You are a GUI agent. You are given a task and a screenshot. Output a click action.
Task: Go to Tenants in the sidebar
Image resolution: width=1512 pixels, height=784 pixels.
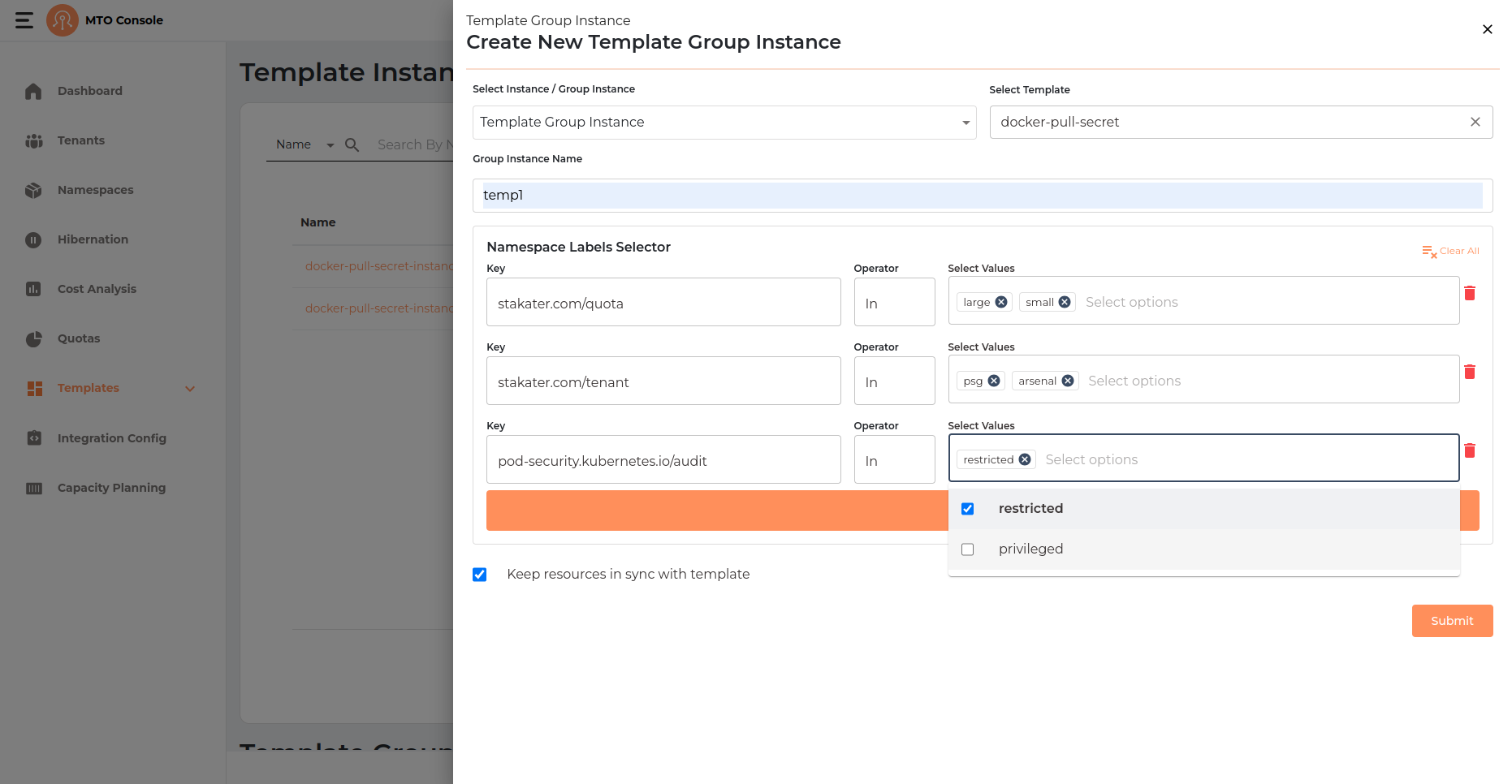click(80, 140)
